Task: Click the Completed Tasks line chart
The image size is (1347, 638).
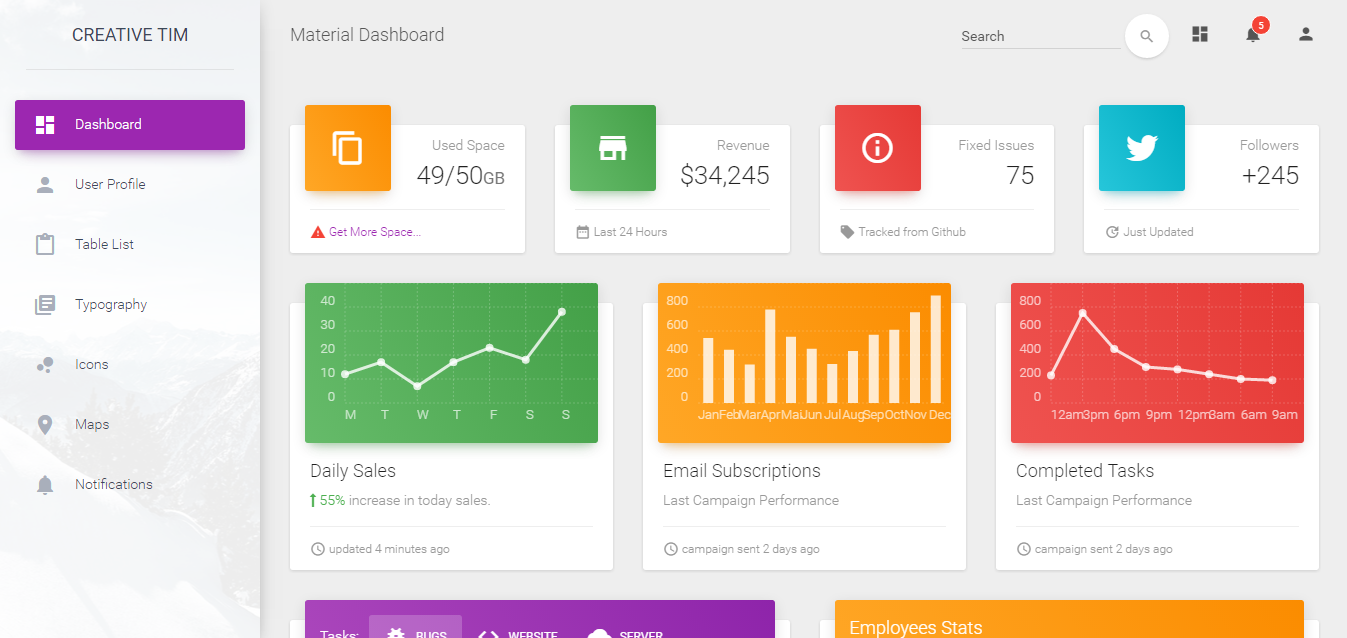Action: click(x=1157, y=363)
